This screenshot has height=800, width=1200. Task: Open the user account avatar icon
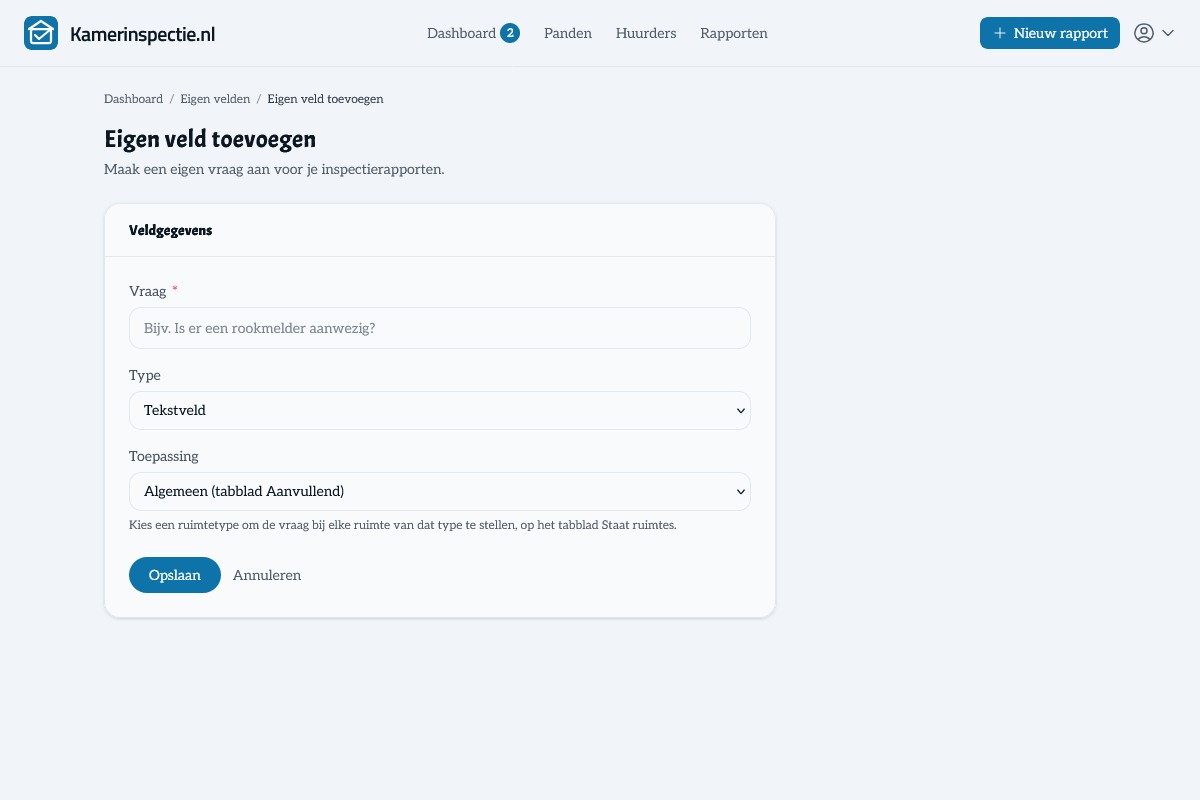pos(1144,33)
